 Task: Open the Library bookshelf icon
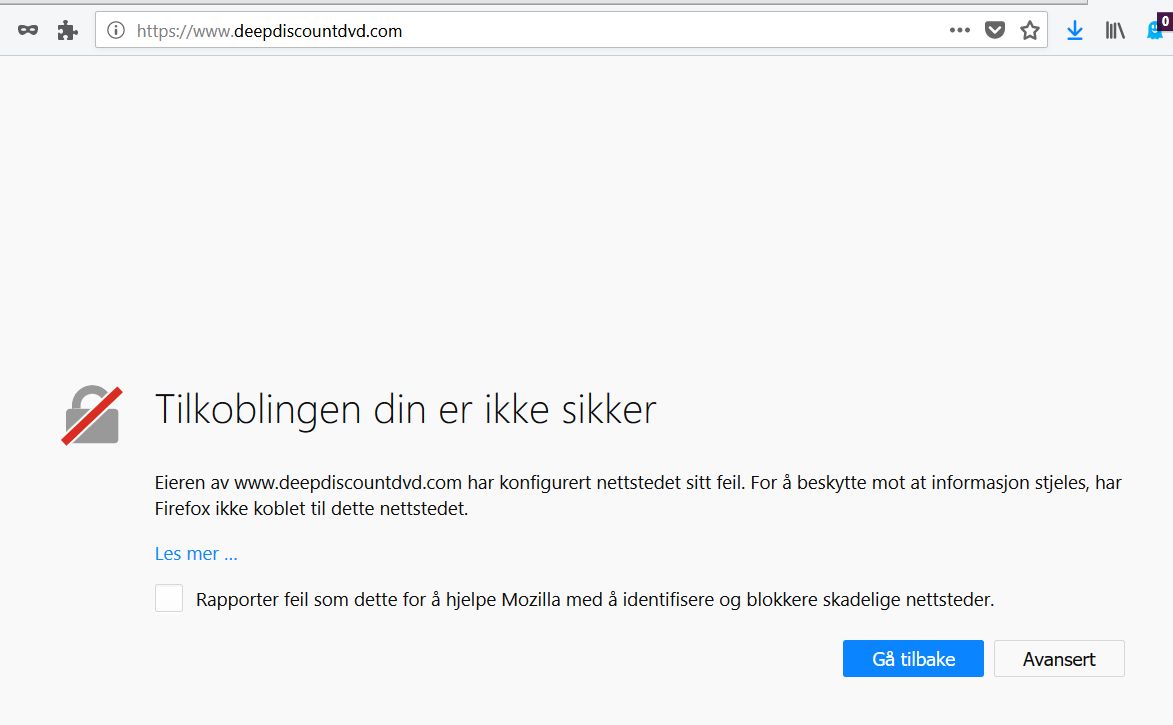point(1115,31)
